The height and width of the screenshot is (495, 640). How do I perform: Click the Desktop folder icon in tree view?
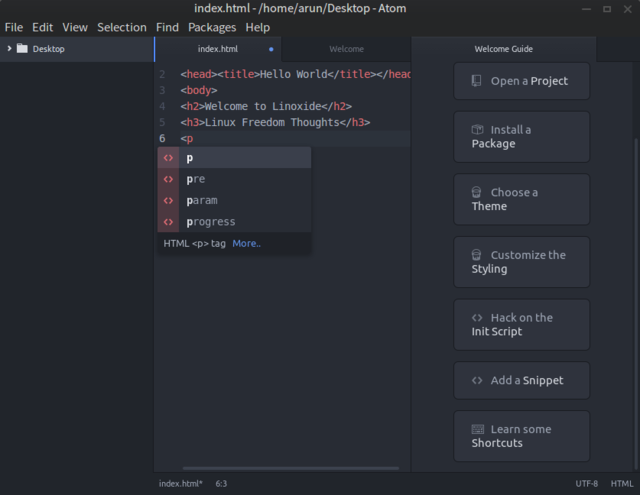click(22, 49)
